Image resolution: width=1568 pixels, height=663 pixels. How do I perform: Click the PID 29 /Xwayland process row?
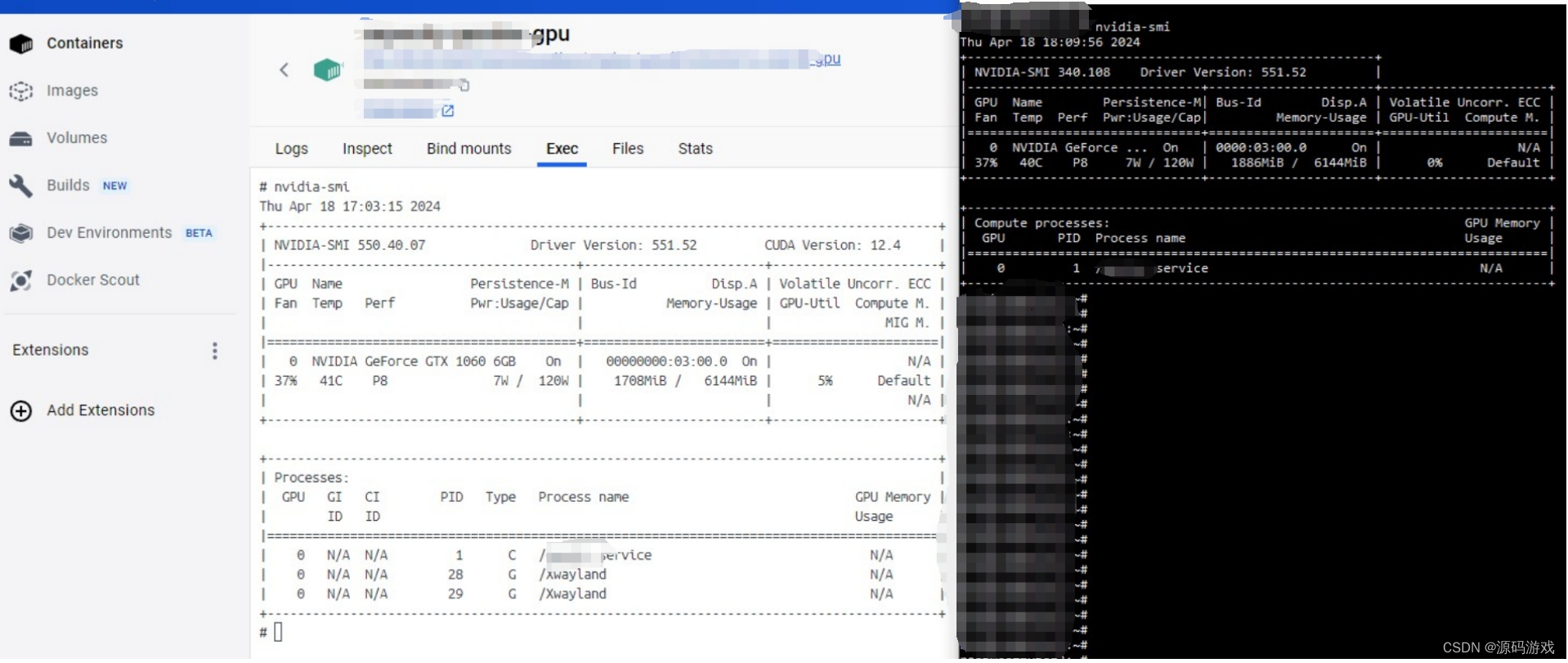[602, 594]
